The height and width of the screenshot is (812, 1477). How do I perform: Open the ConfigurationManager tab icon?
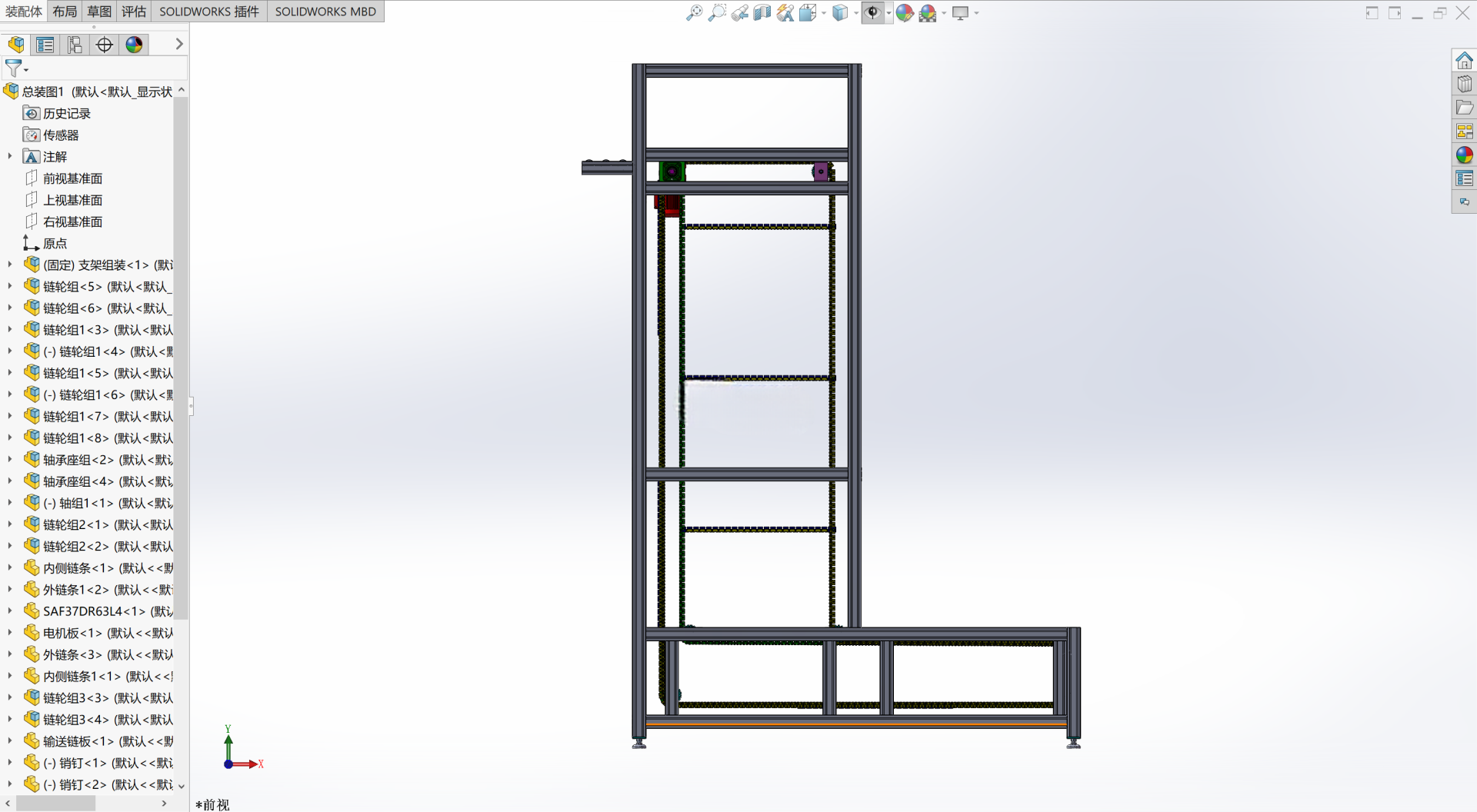(75, 45)
